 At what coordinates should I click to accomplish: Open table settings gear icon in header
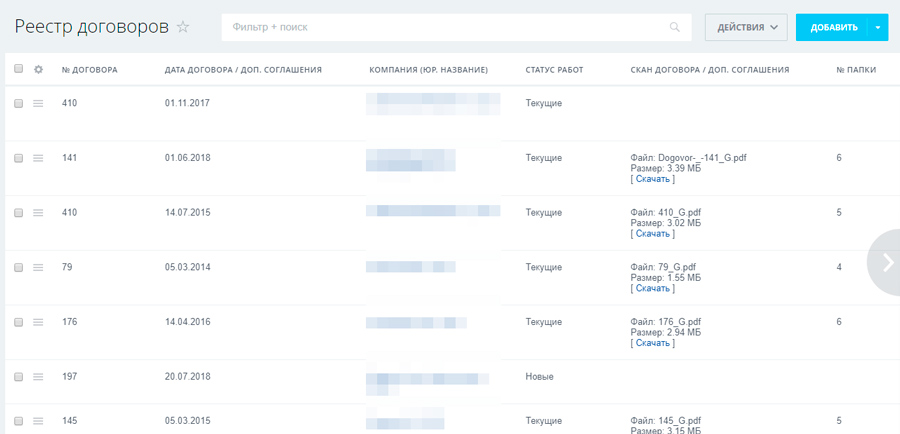[x=38, y=70]
